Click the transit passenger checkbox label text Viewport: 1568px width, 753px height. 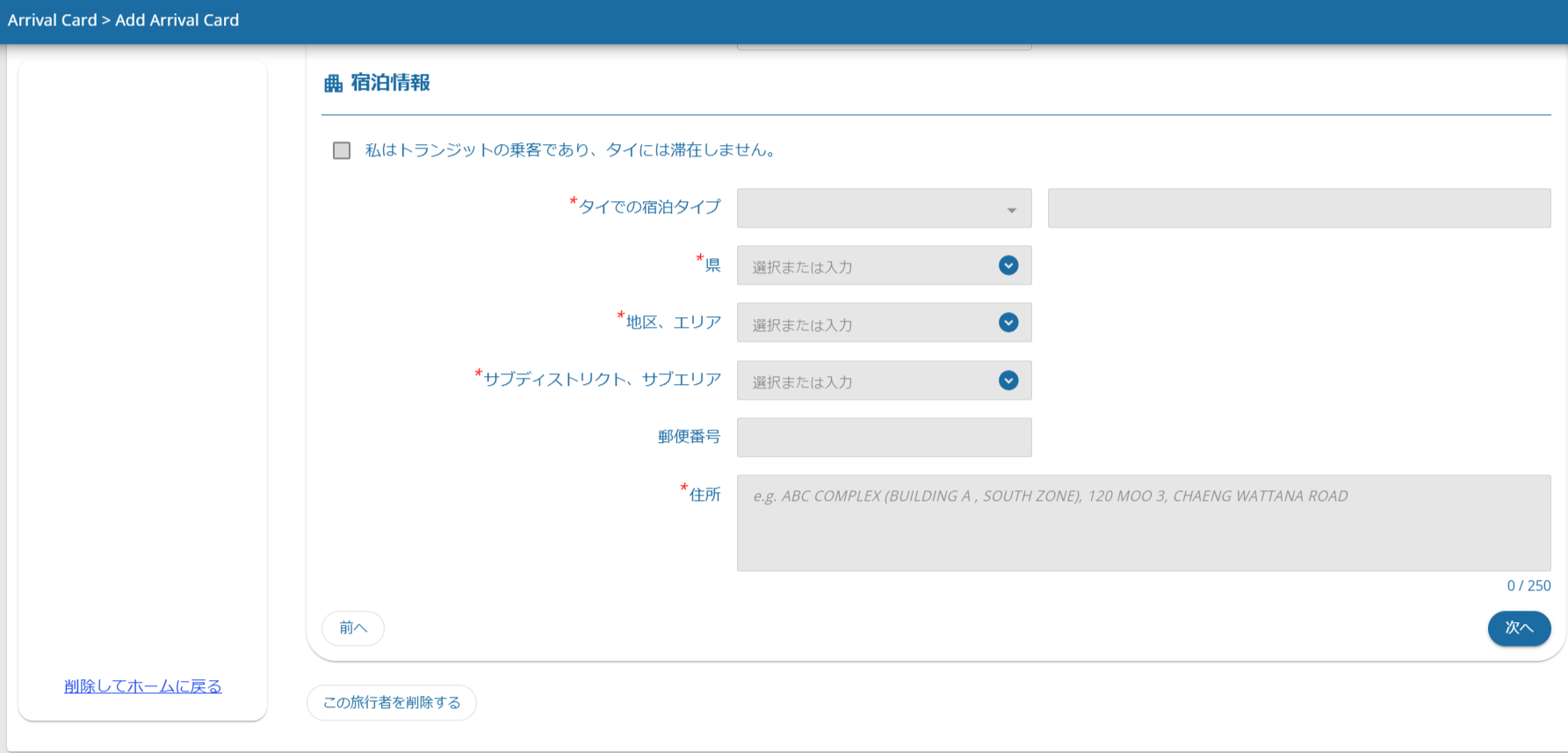click(570, 150)
